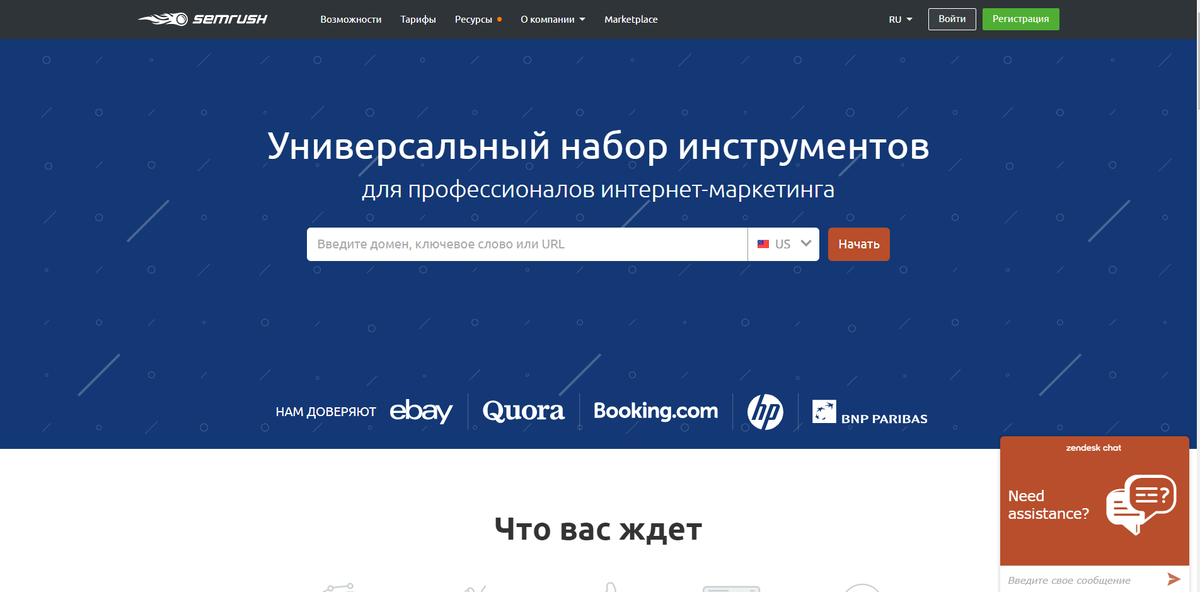Click the chat bubbles icon in widget

tap(1141, 504)
